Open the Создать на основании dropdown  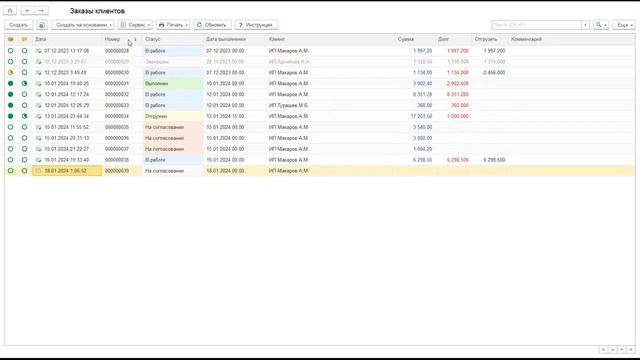83,25
